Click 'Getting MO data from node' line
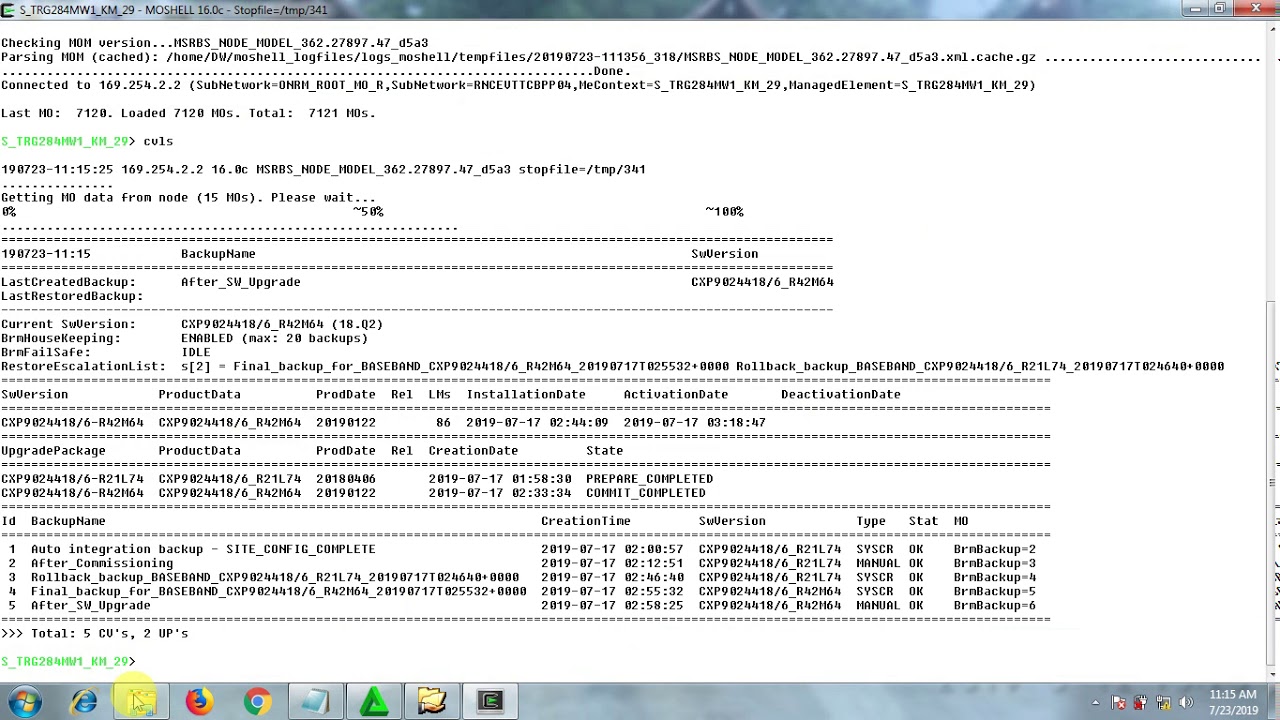1280x720 pixels. click(x=188, y=197)
